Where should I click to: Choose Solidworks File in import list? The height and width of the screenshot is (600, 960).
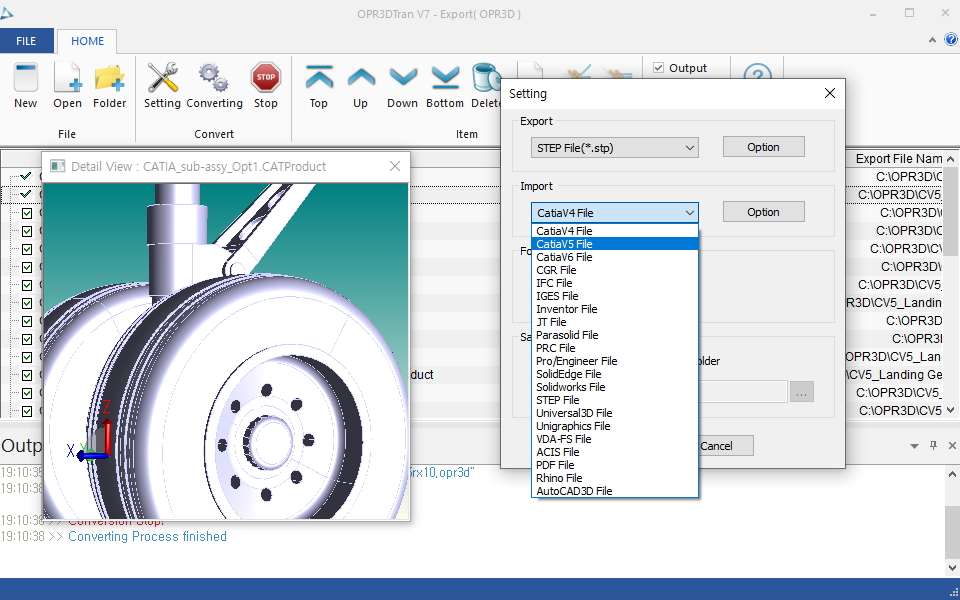pos(570,387)
